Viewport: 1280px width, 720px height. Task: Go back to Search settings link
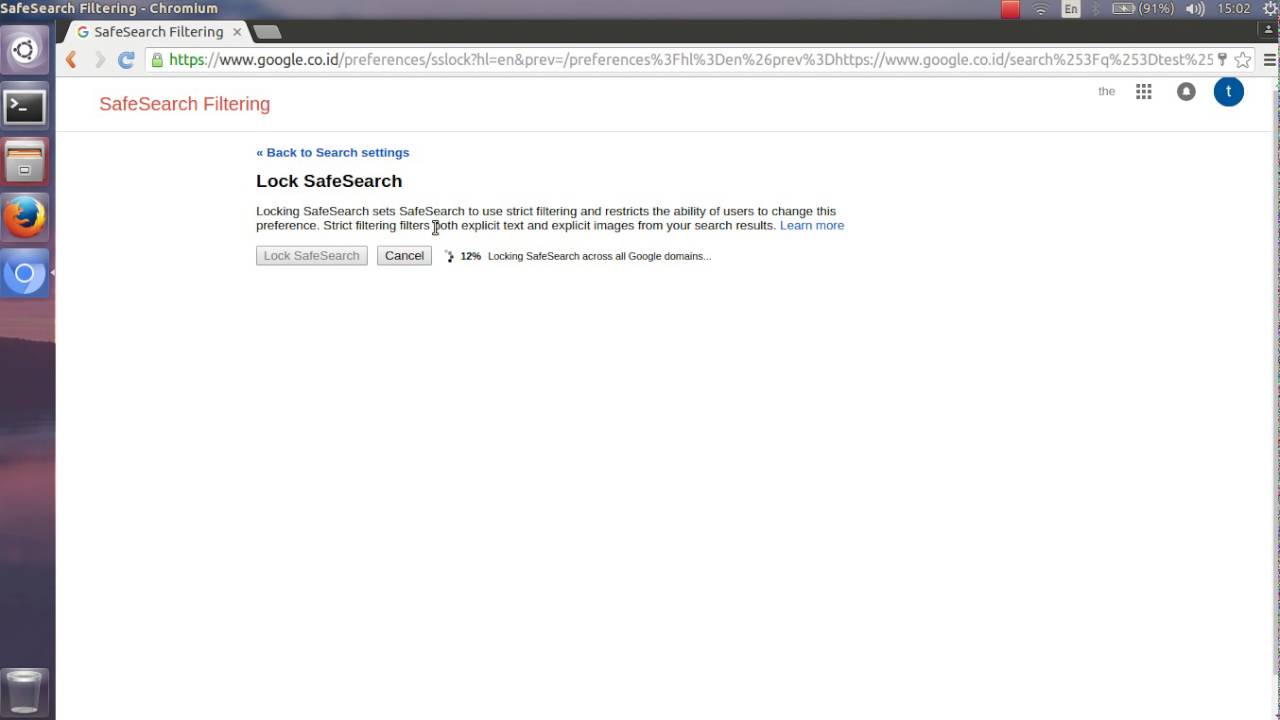(333, 153)
